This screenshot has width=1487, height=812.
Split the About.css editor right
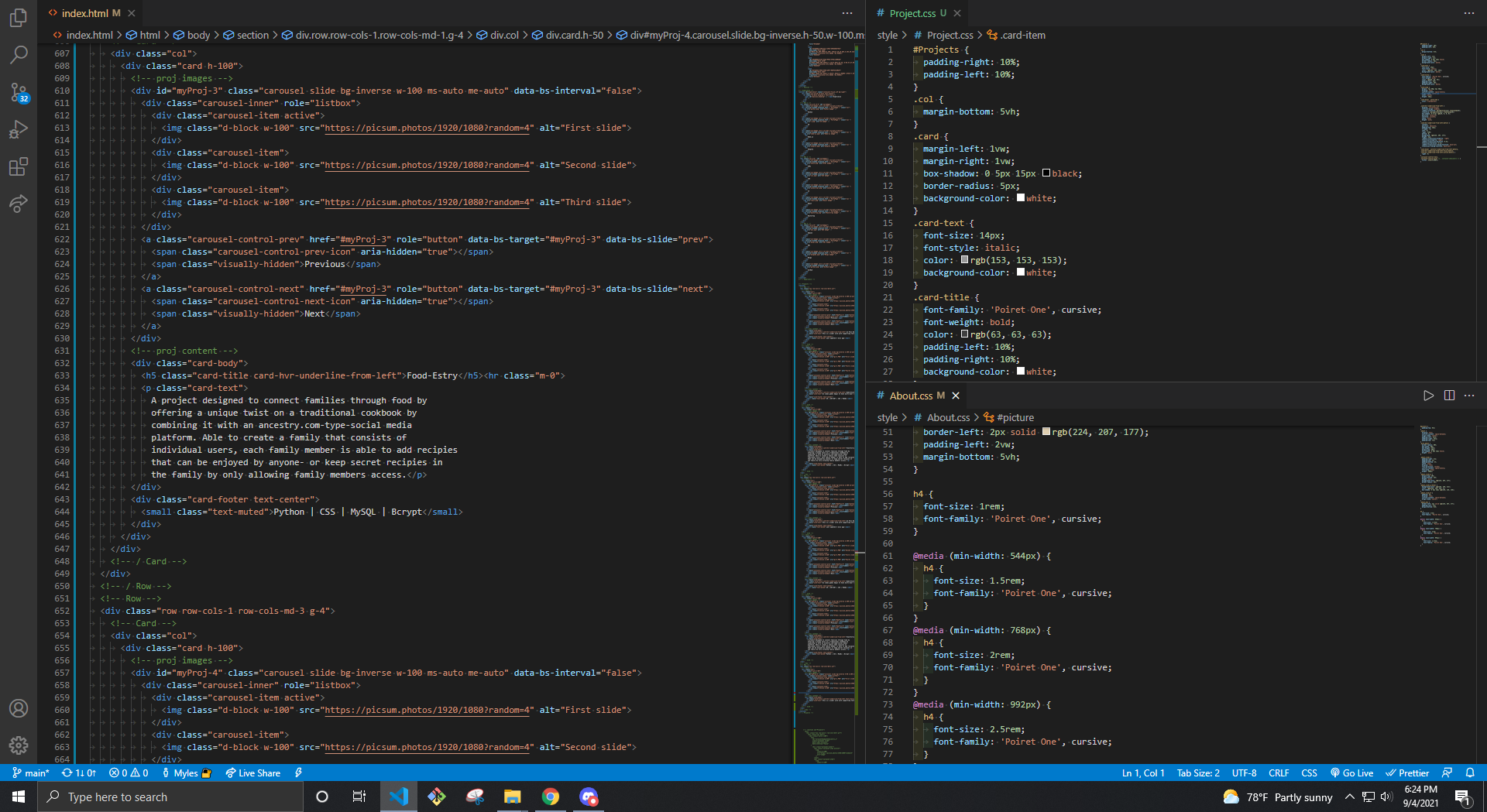pyautogui.click(x=1449, y=396)
